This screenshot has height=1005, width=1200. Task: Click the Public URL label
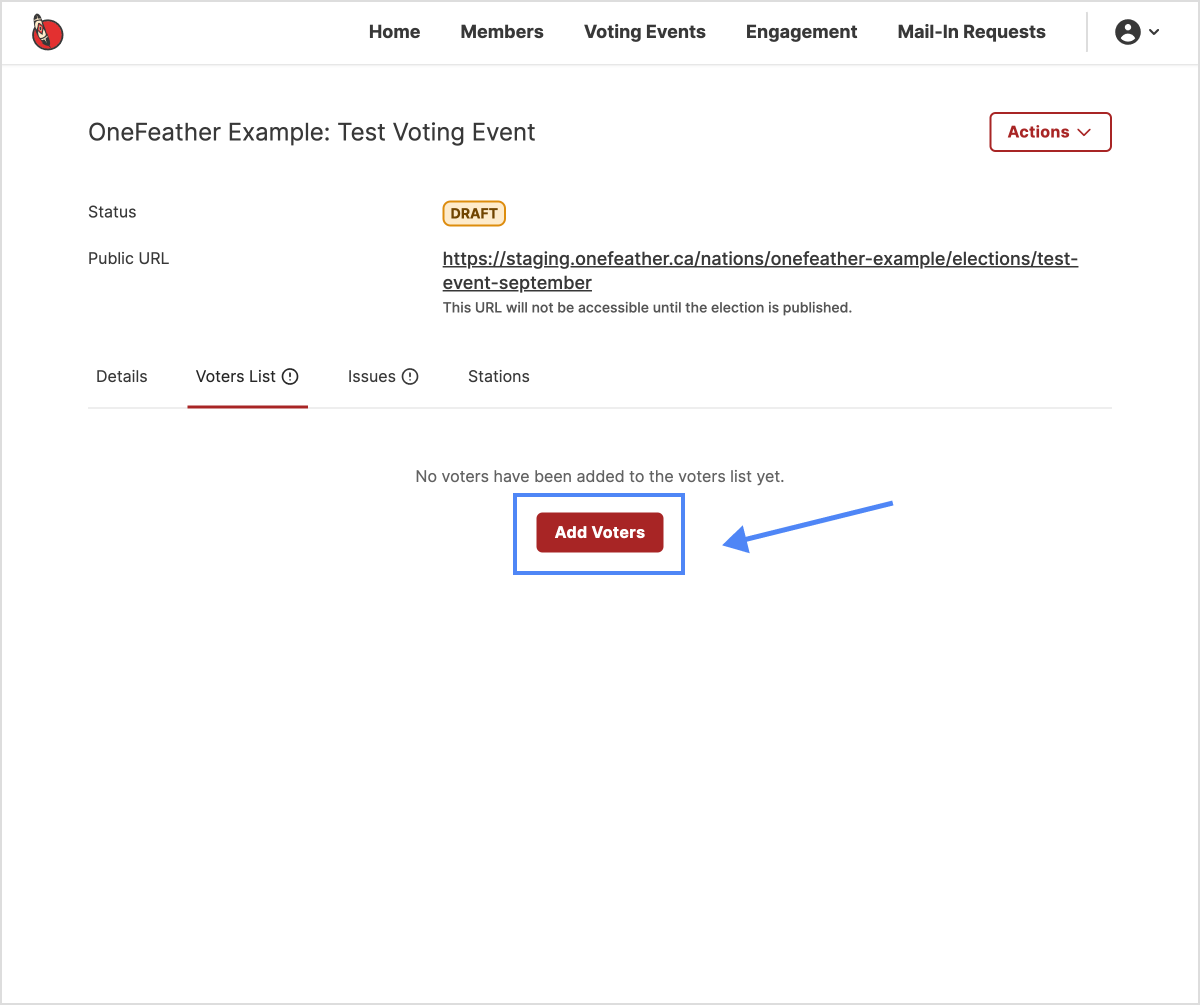129,258
